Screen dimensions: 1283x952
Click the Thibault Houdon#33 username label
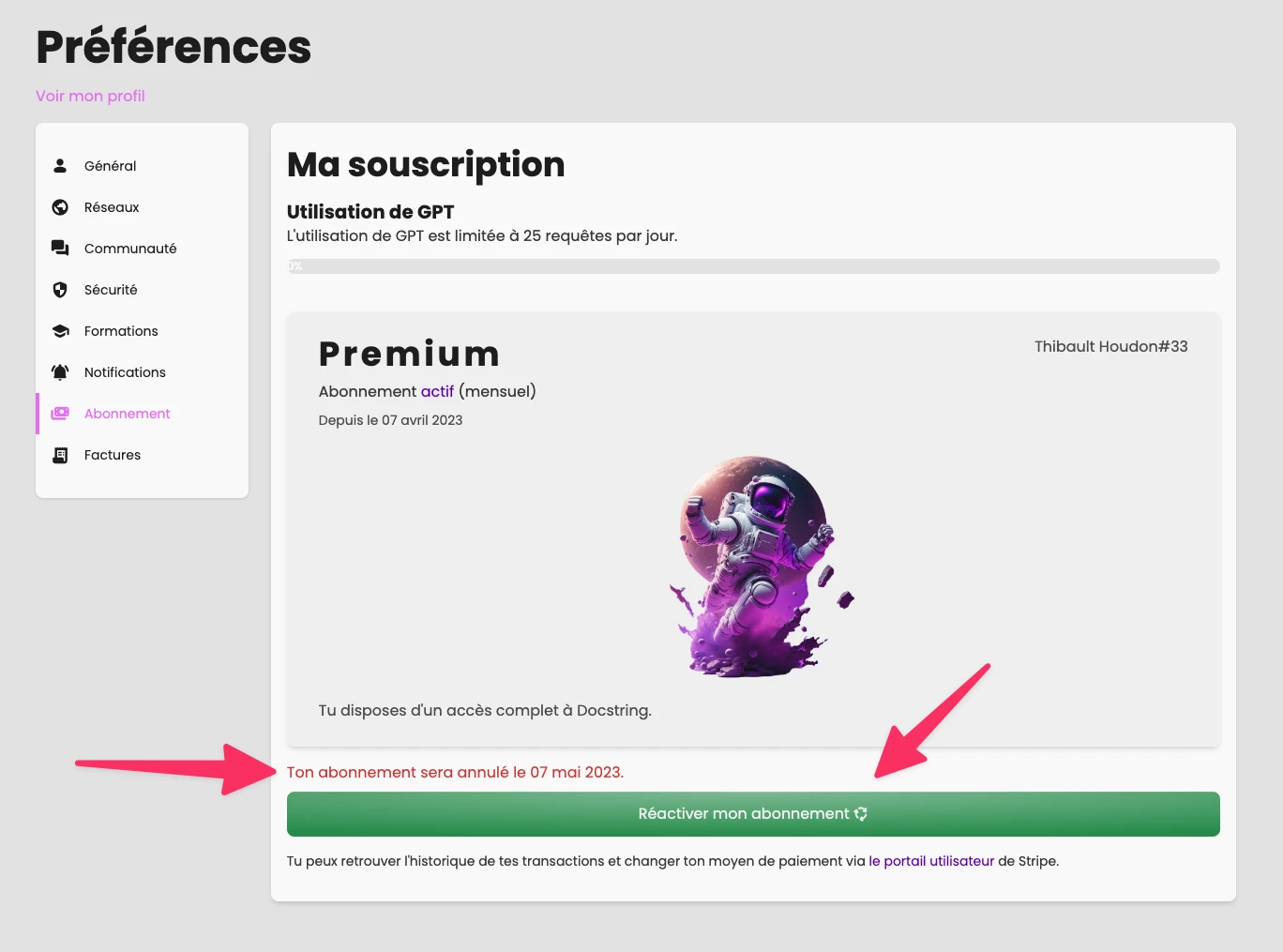pos(1110,346)
